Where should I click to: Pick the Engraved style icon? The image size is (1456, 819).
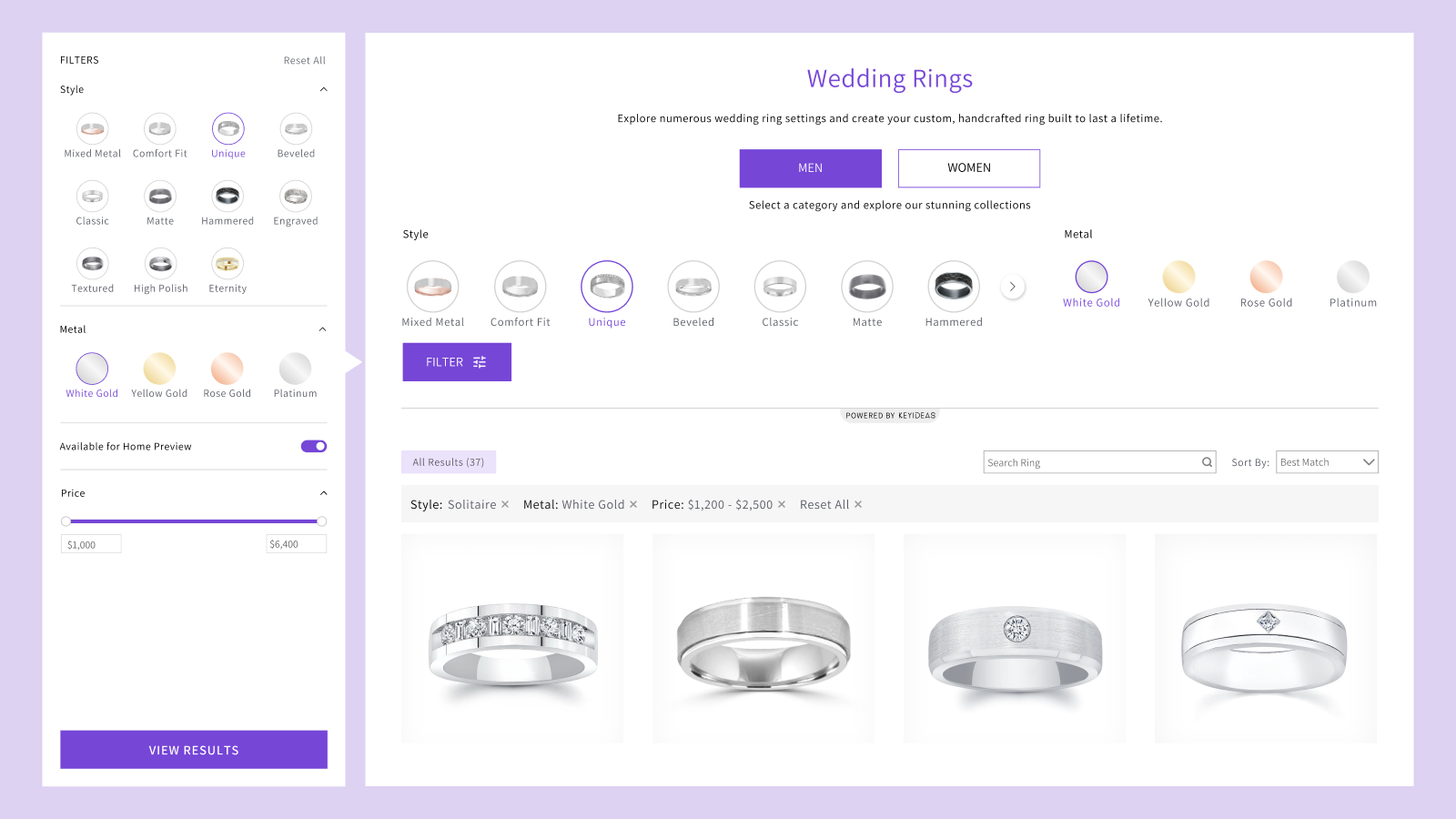click(296, 197)
